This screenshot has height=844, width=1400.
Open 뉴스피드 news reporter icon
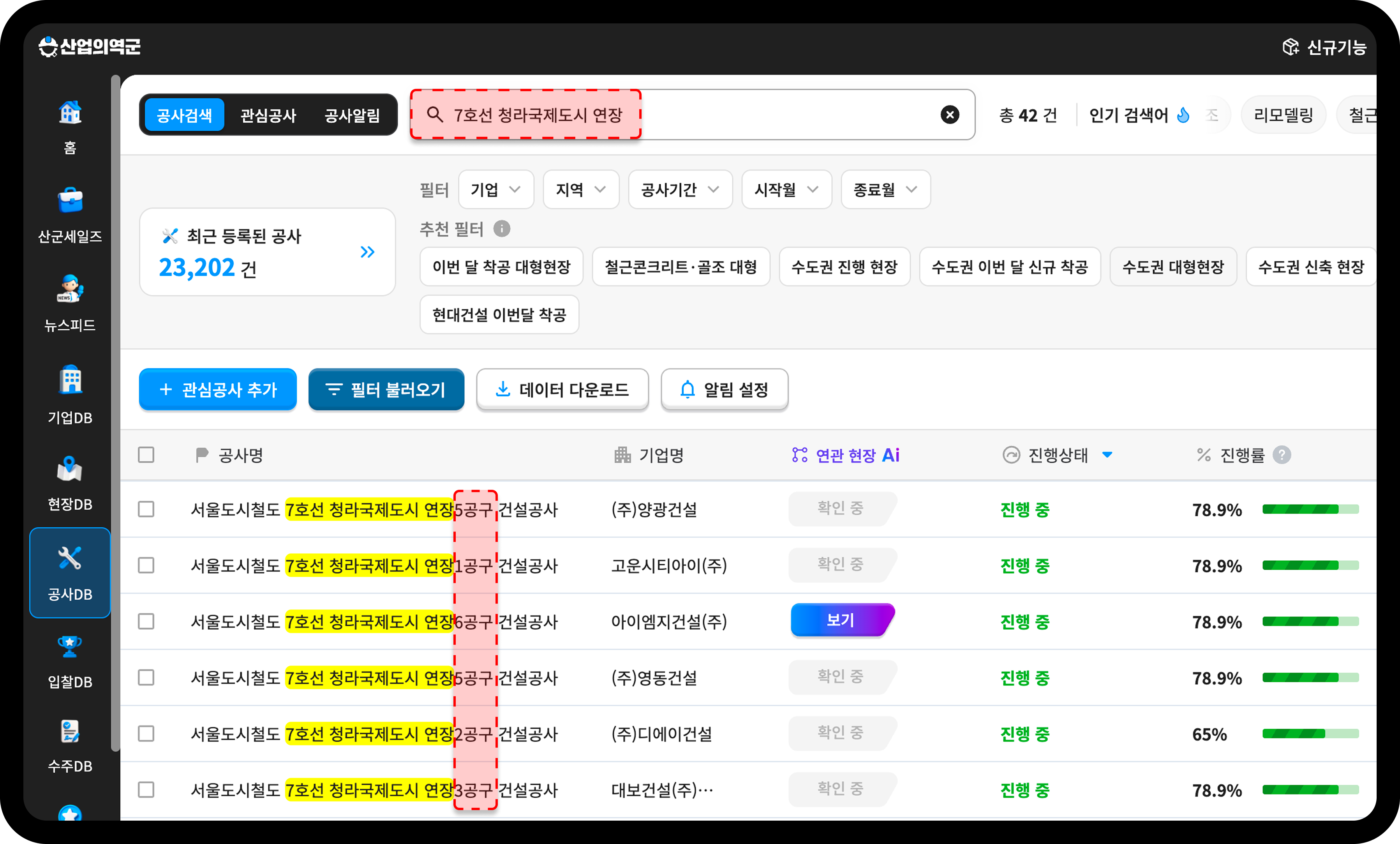(70, 289)
